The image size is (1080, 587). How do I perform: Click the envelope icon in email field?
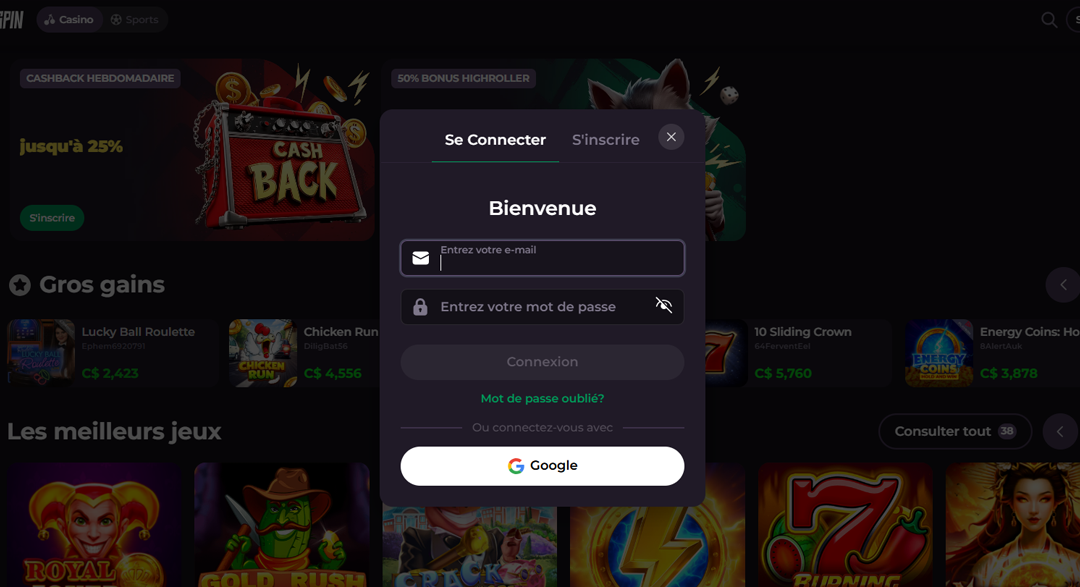[420, 258]
